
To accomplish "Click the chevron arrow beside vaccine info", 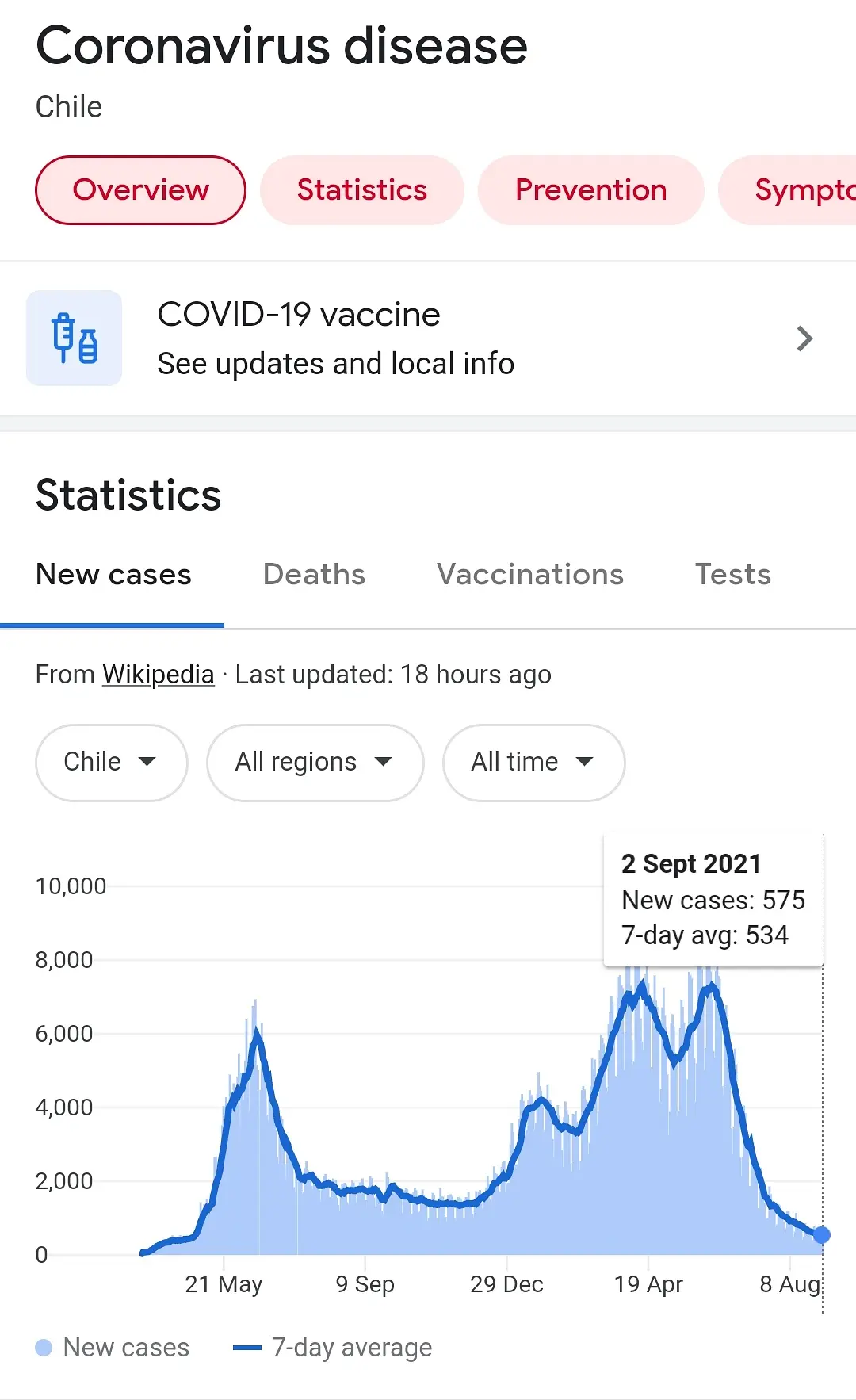I will point(804,339).
